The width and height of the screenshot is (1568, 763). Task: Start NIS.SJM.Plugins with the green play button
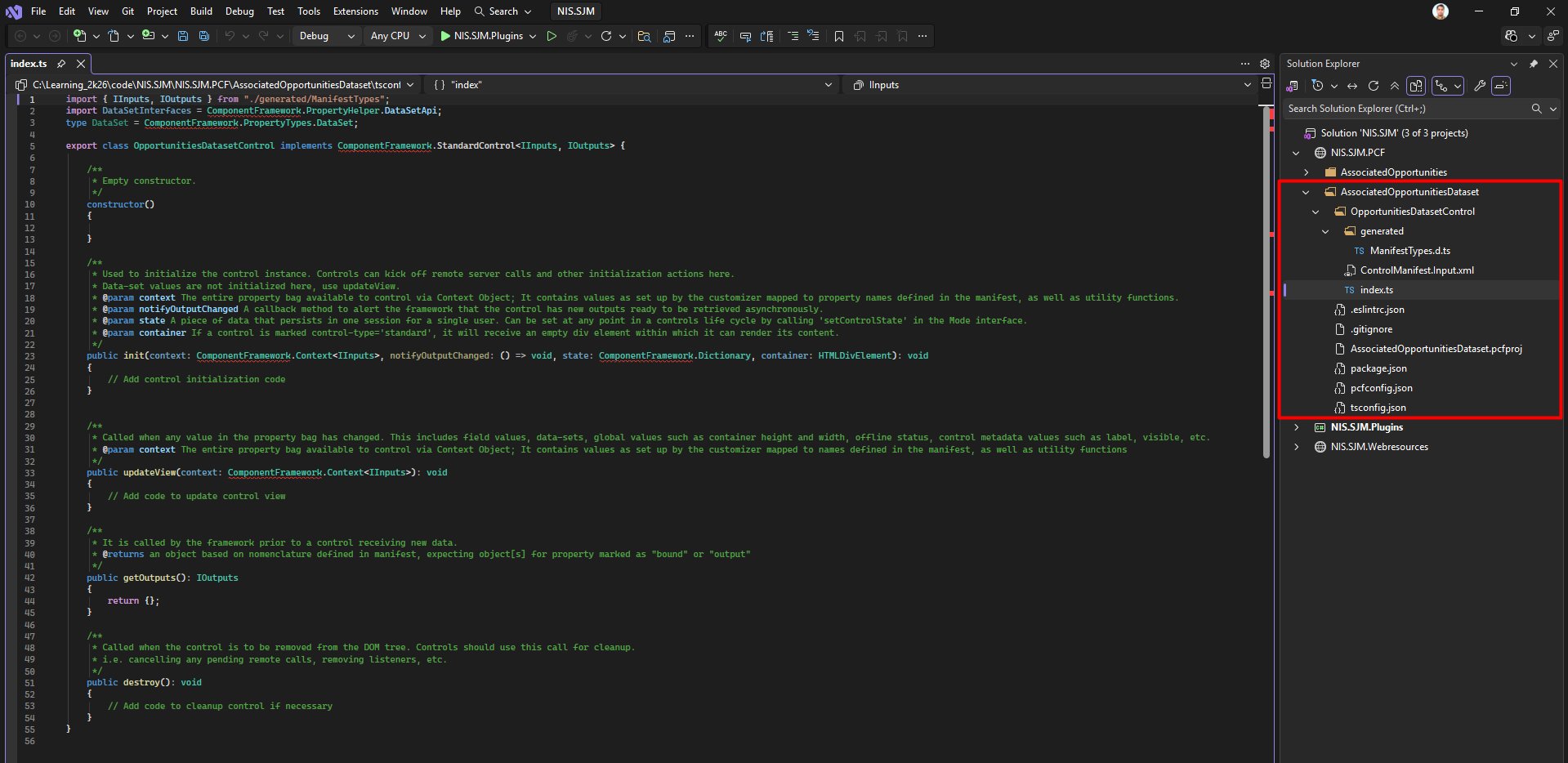point(445,36)
